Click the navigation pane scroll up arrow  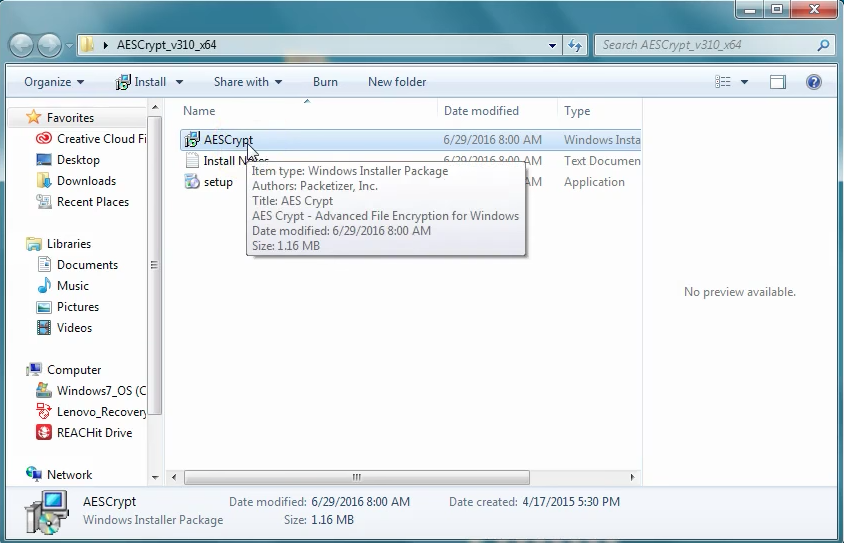[x=155, y=108]
